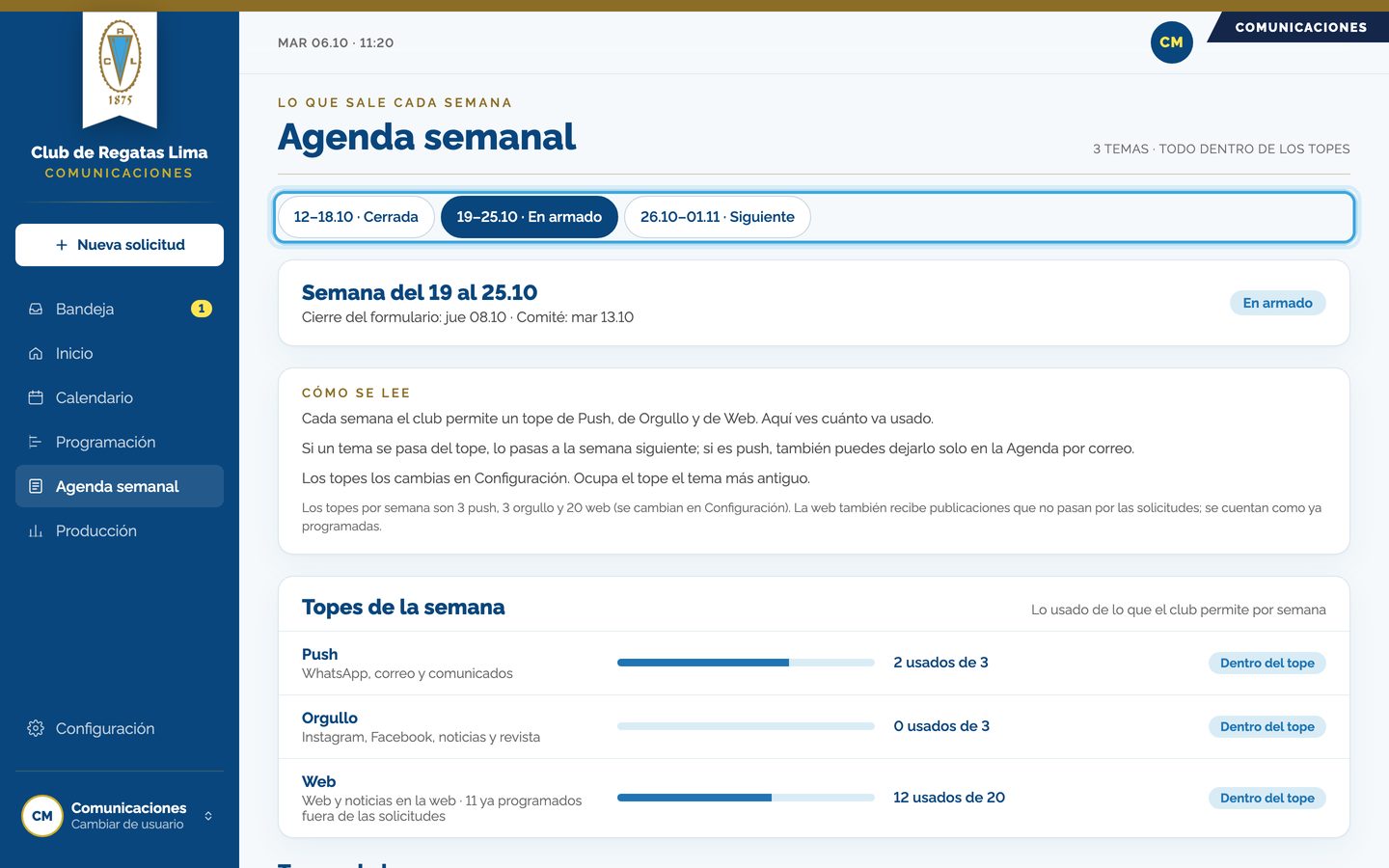Open Producción from the sidebar
The height and width of the screenshot is (868, 1389).
point(120,530)
